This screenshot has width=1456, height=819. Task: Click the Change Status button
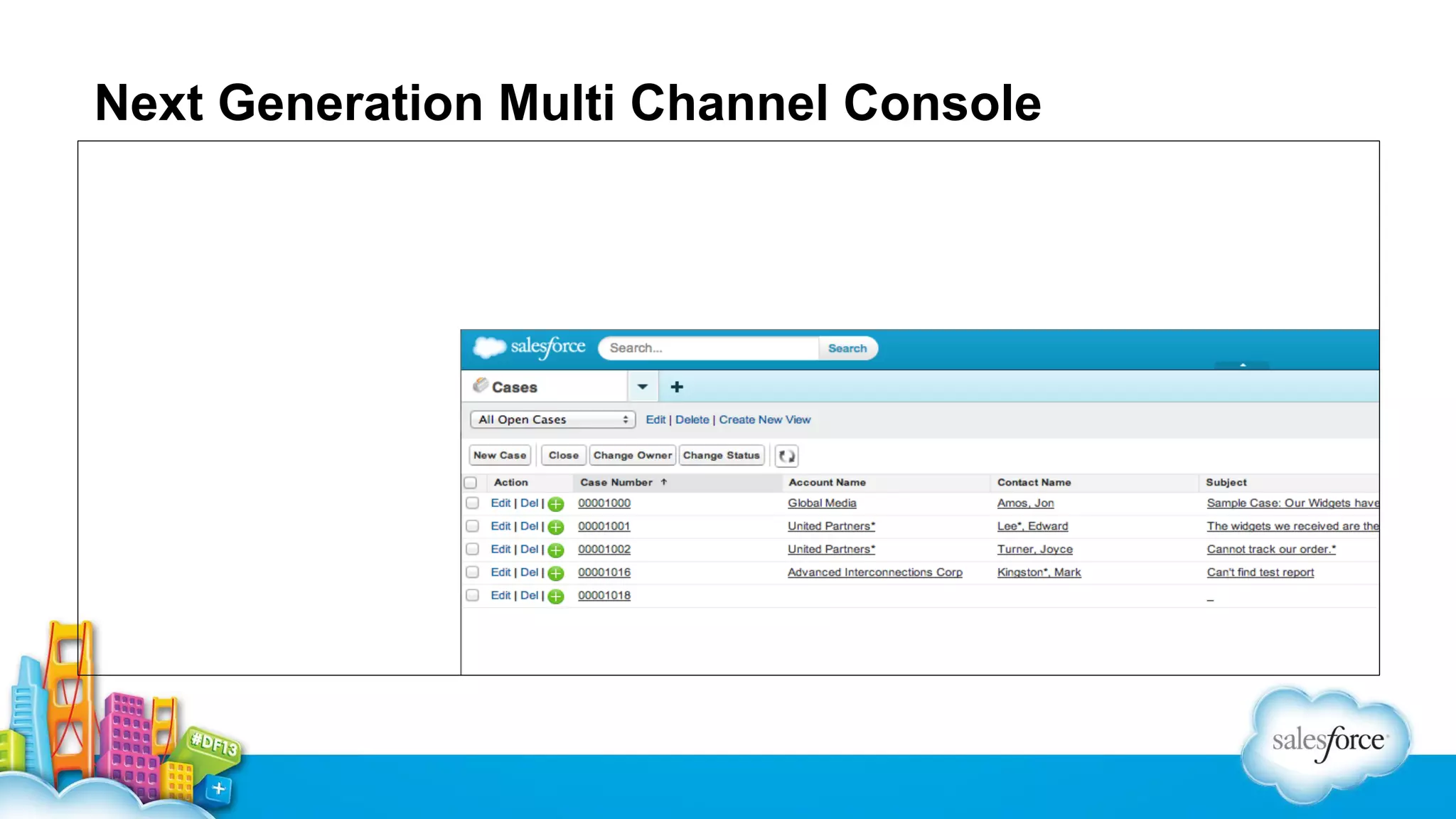[721, 455]
